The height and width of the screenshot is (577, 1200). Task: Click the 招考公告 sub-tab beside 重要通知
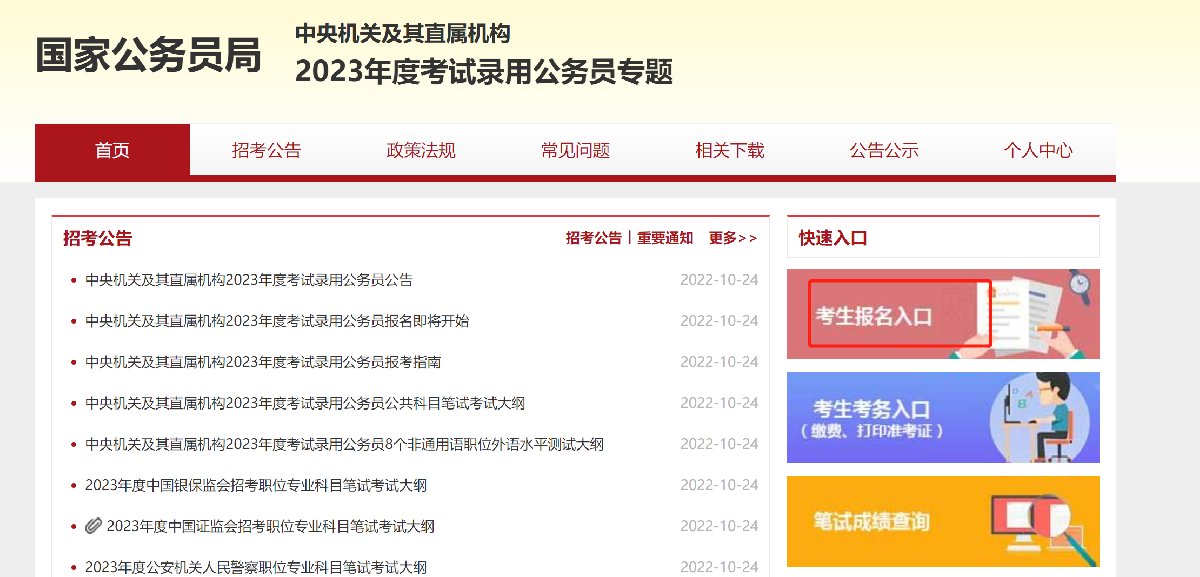(x=593, y=238)
